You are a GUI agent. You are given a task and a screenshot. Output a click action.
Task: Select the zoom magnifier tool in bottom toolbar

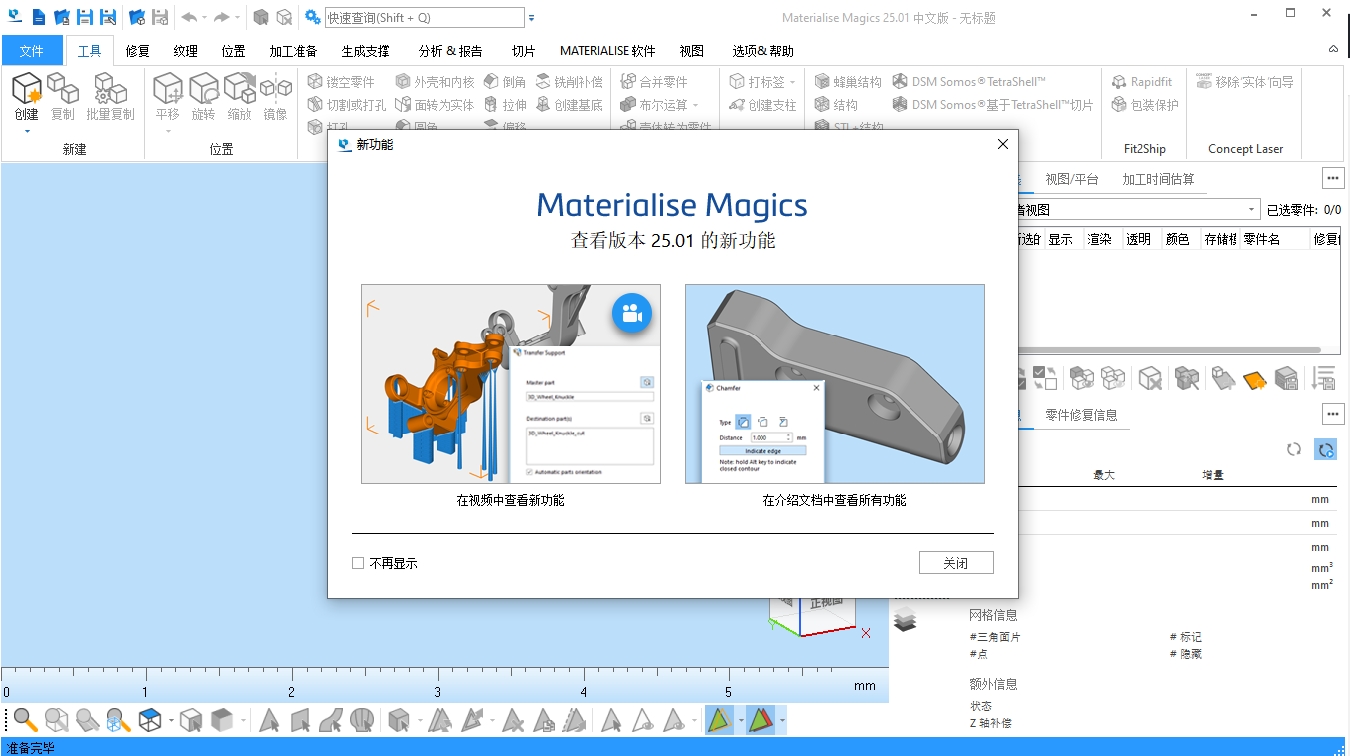pos(22,720)
